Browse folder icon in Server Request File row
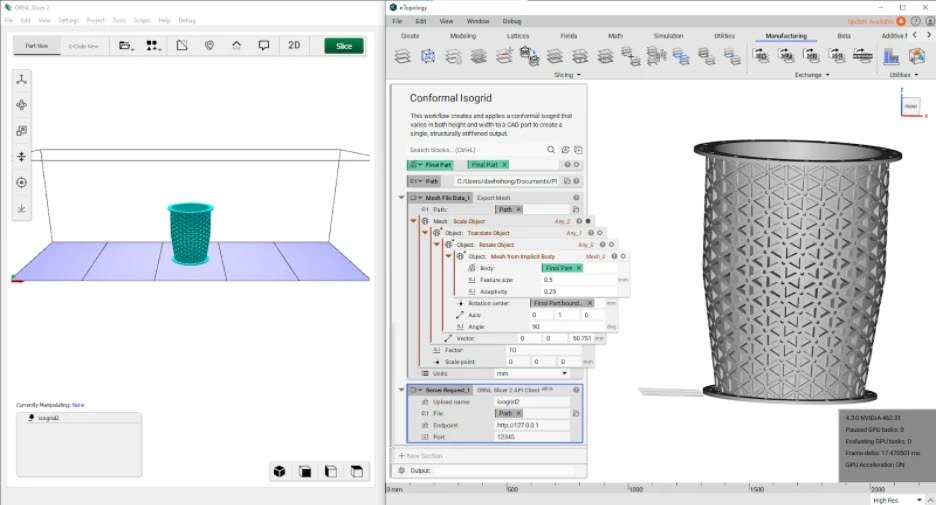This screenshot has width=936, height=505. (x=576, y=413)
